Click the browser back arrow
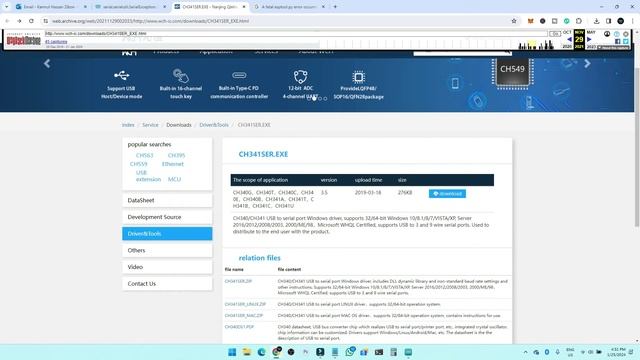Image resolution: width=640 pixels, height=360 pixels. 7,21
